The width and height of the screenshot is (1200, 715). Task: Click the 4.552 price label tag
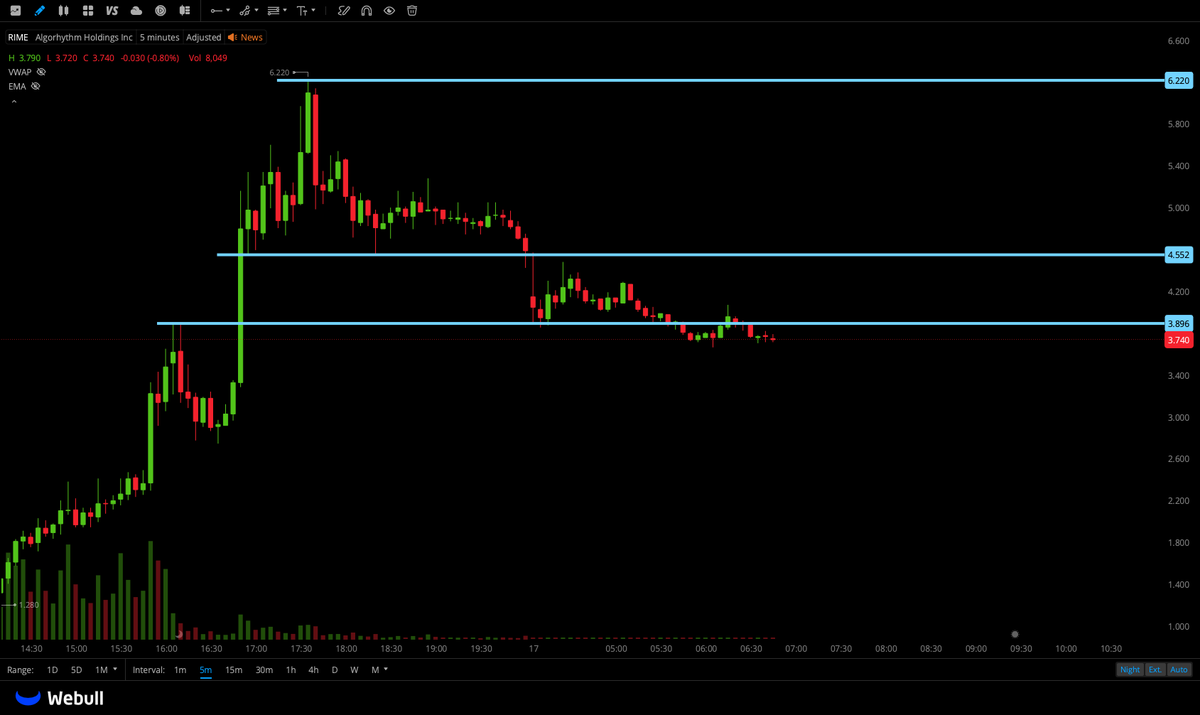1179,255
